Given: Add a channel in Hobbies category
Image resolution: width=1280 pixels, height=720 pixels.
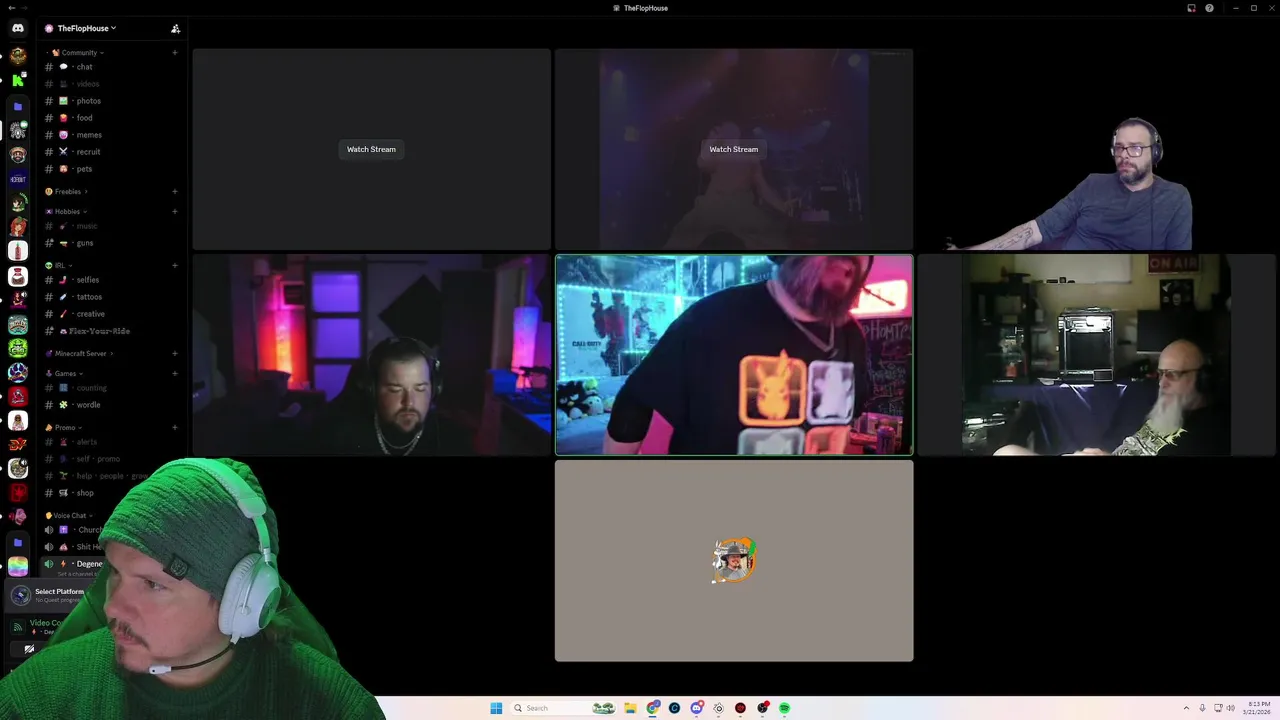Looking at the screenshot, I should click(174, 211).
